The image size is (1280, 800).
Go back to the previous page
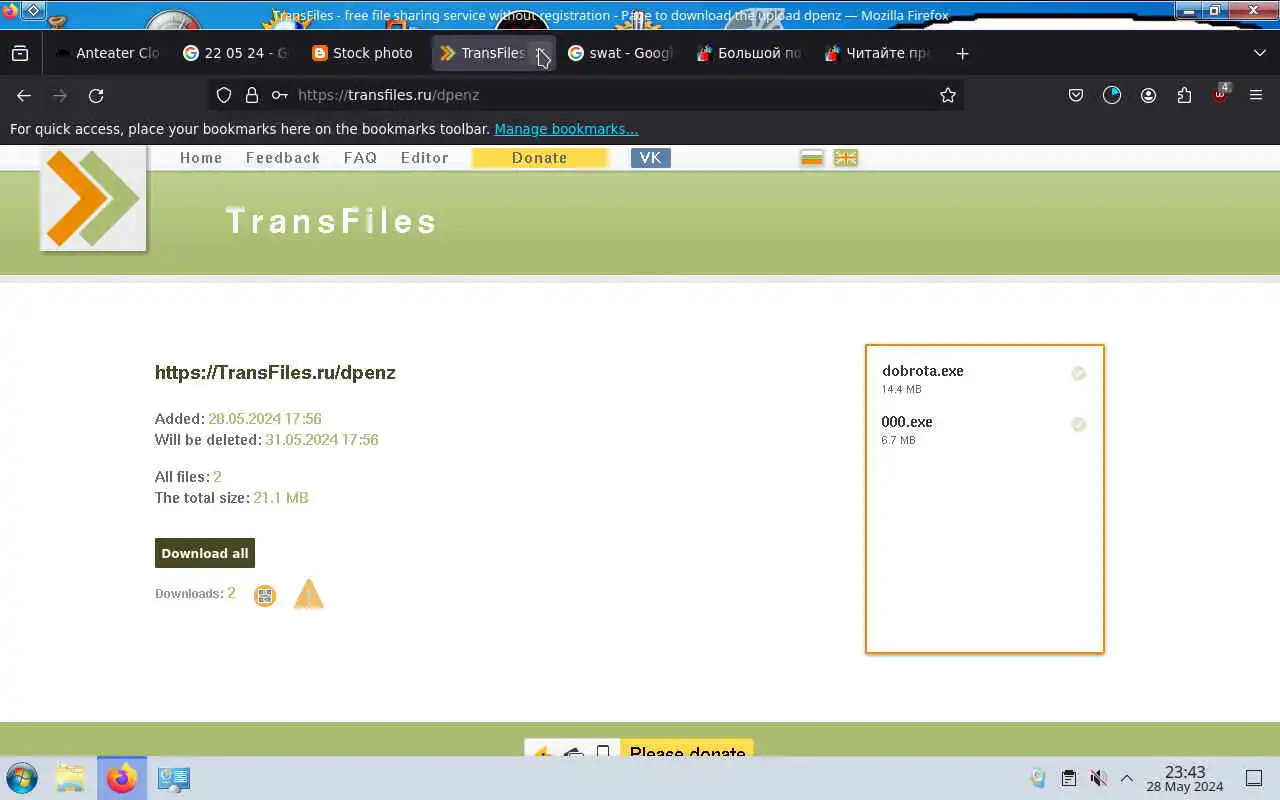tap(24, 95)
